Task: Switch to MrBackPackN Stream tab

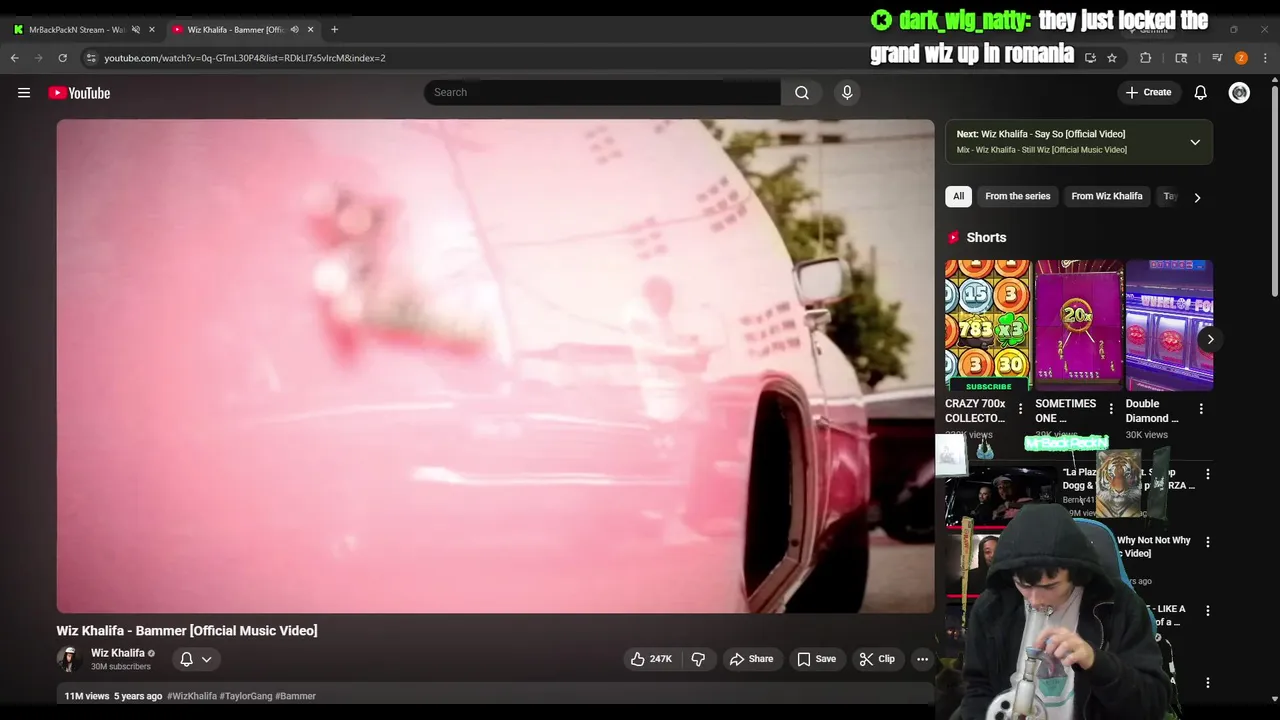Action: (x=76, y=29)
